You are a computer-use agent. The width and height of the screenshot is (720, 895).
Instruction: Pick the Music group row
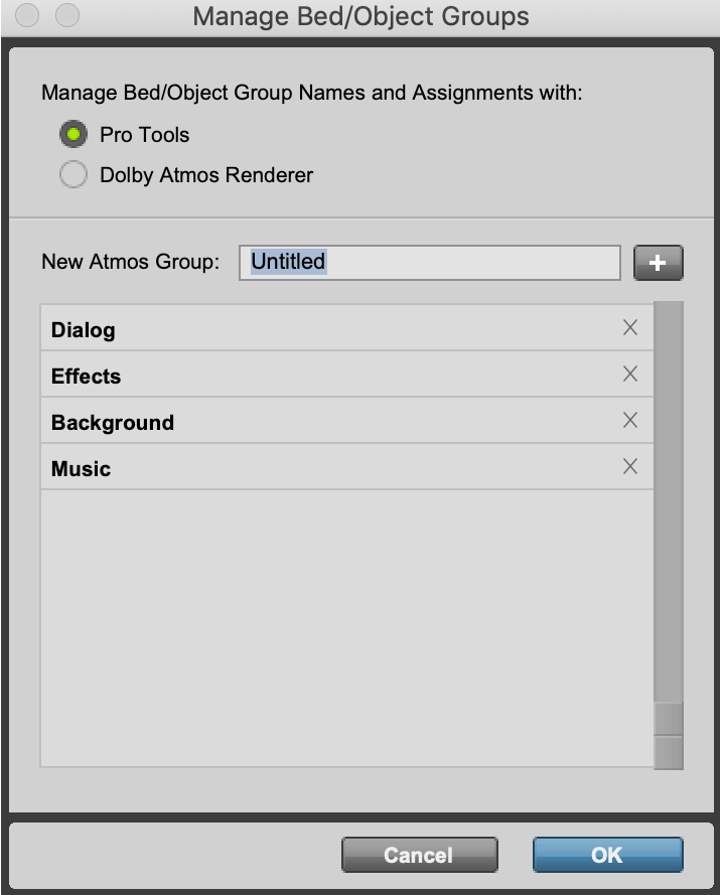click(x=300, y=468)
